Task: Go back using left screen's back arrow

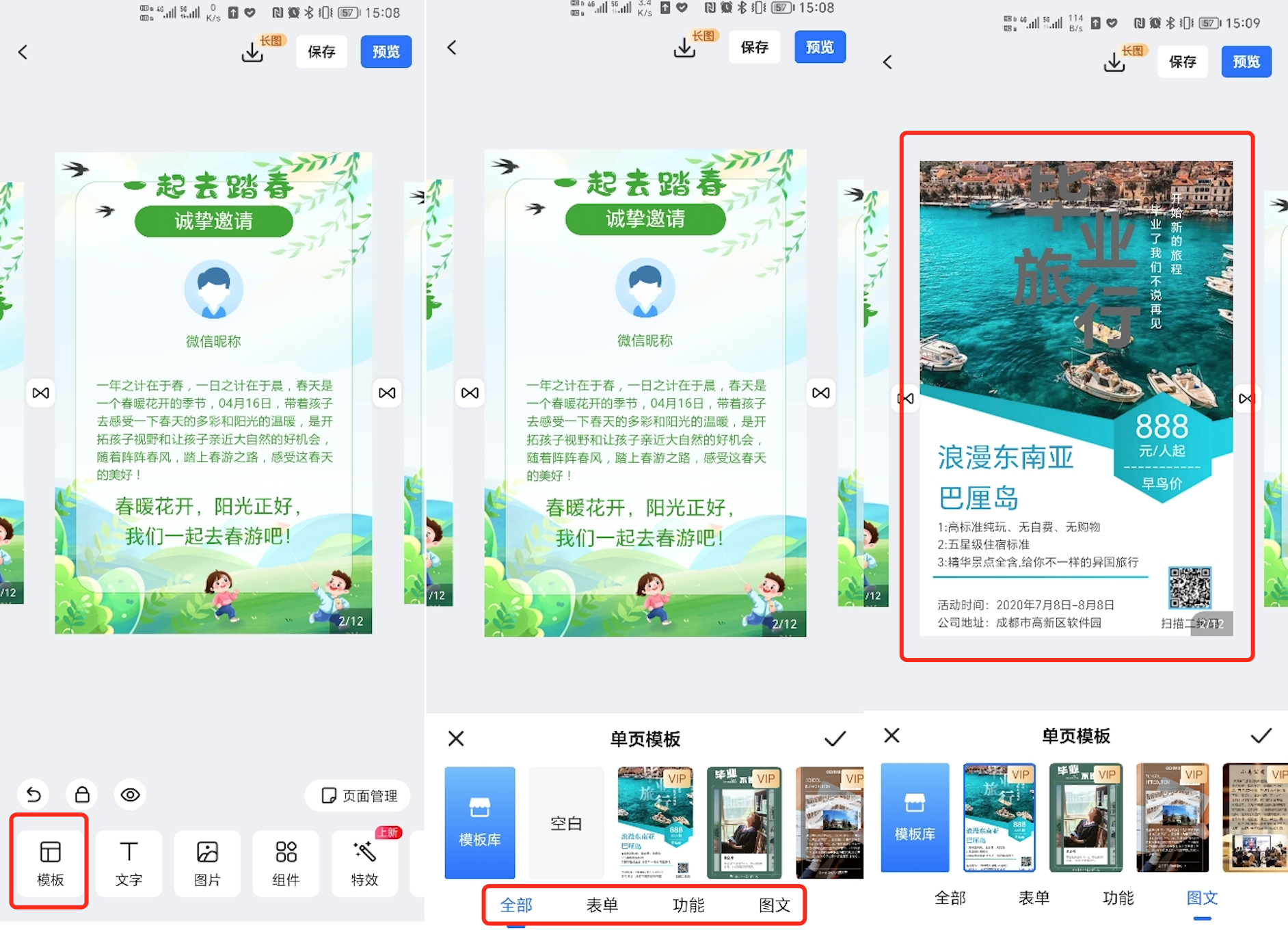Action: pyautogui.click(x=23, y=52)
